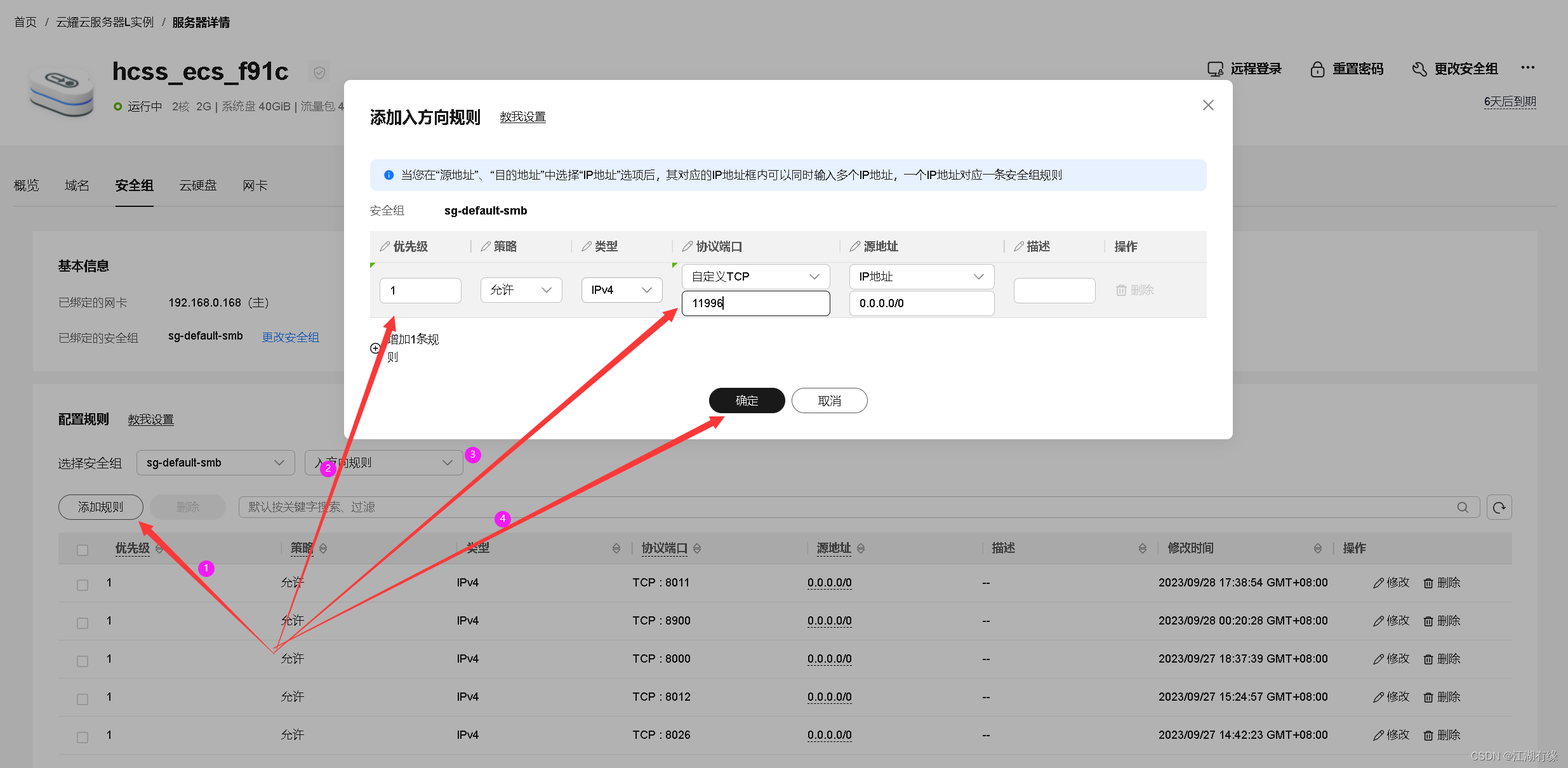Viewport: 1568px width, 768px height.
Task: Click the change security group wrench icon
Action: pos(1419,69)
